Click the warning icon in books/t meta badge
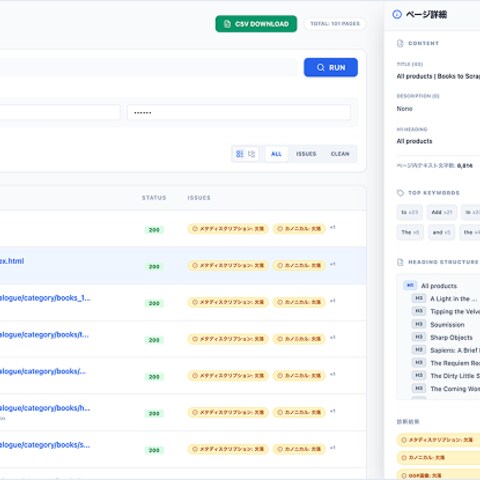Screen dimensions: 480x480 [x=195, y=339]
